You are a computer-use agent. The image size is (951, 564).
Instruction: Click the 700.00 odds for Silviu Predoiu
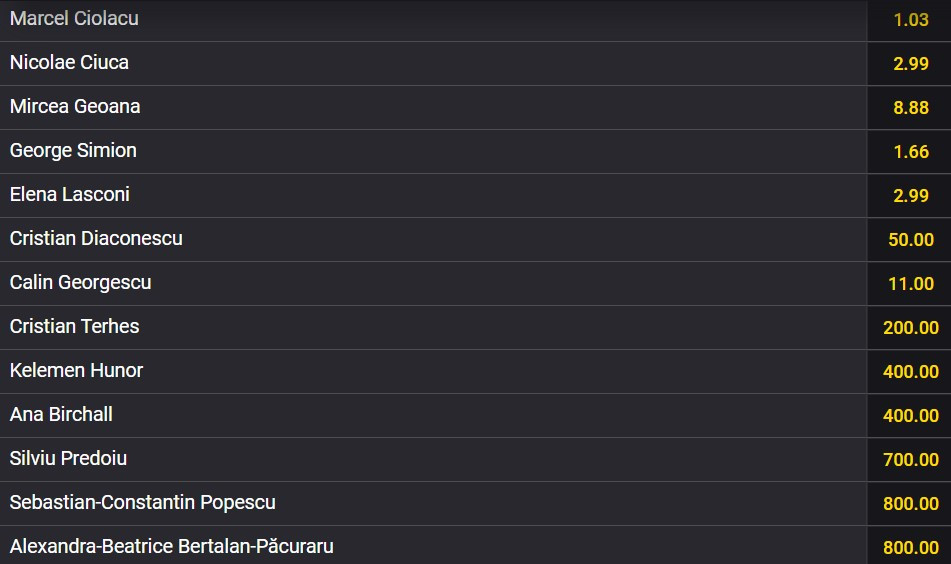pyautogui.click(x=910, y=460)
